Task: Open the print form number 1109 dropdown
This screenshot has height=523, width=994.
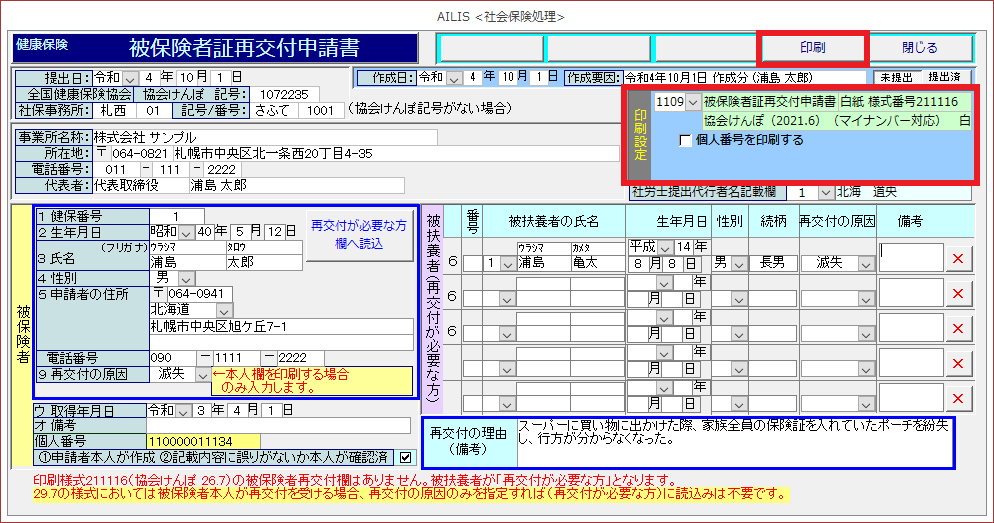Action: click(692, 102)
